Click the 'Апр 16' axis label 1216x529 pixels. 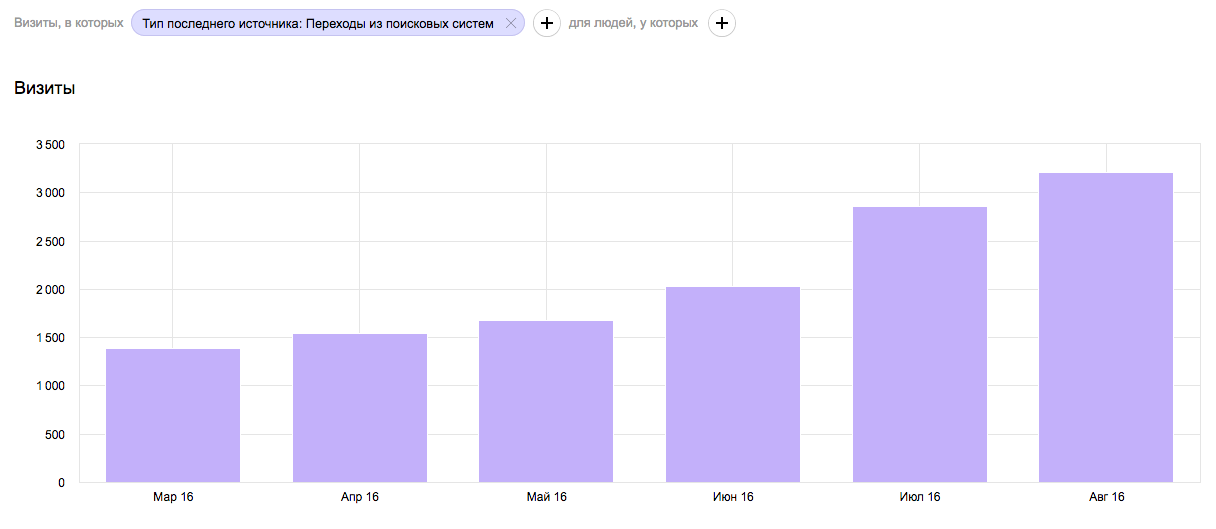(x=360, y=497)
